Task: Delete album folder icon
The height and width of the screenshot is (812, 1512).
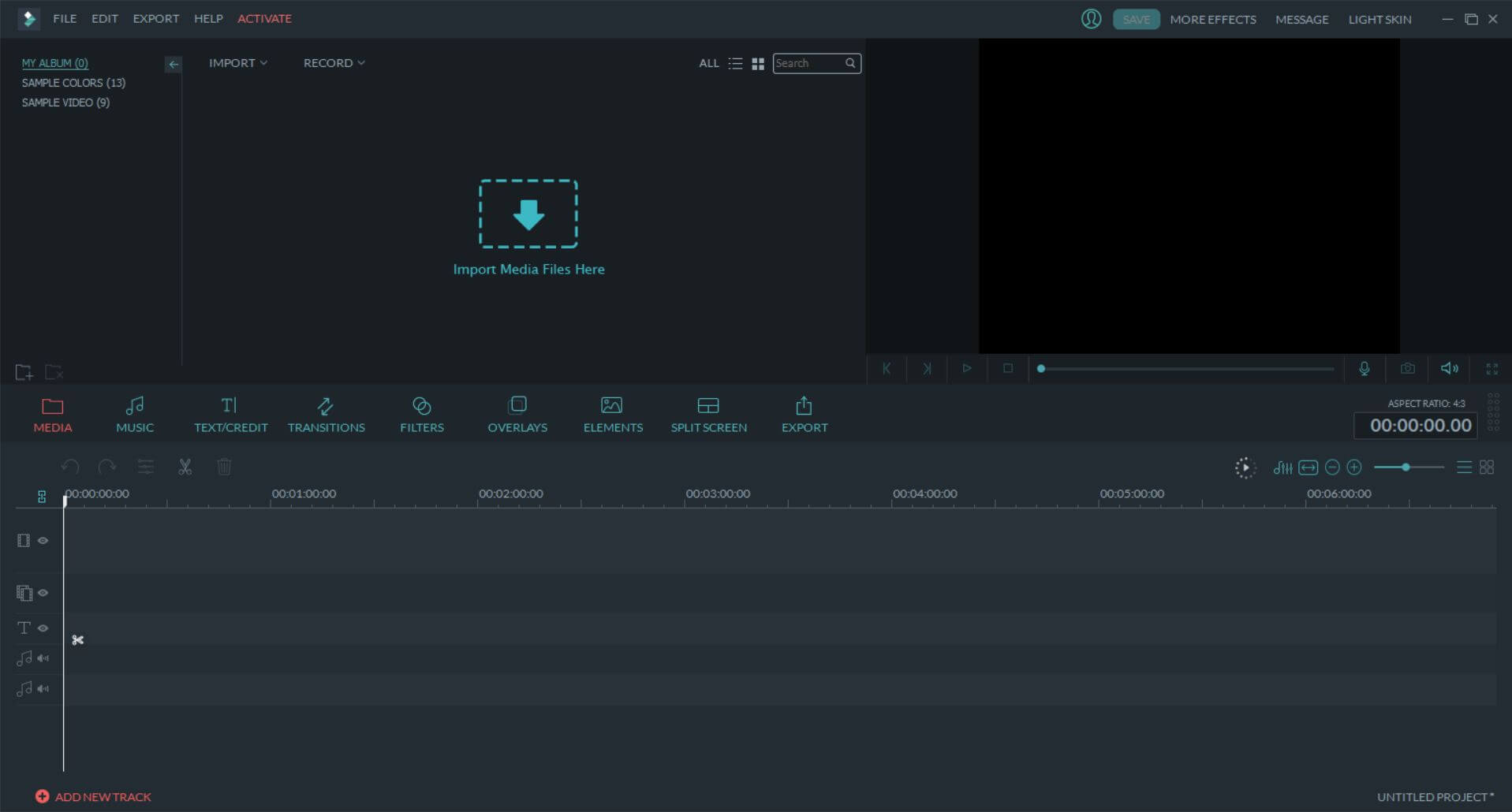Action: tap(54, 371)
